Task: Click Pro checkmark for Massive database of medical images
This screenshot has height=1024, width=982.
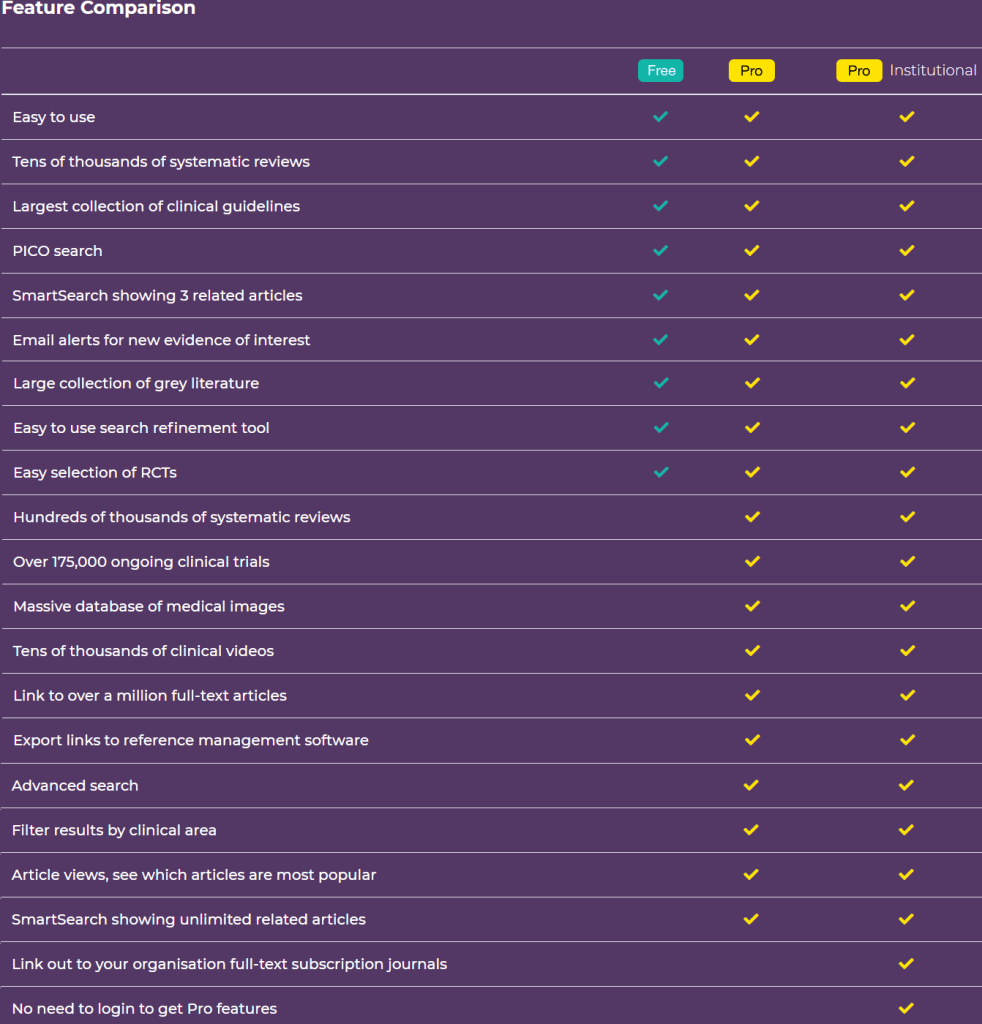Action: point(752,606)
